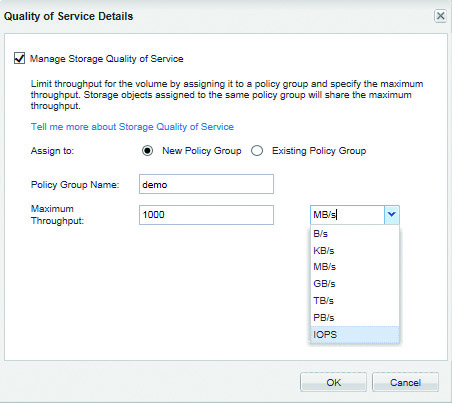The height and width of the screenshot is (403, 452).
Task: Select B/s from the unit list
Action: coord(355,234)
